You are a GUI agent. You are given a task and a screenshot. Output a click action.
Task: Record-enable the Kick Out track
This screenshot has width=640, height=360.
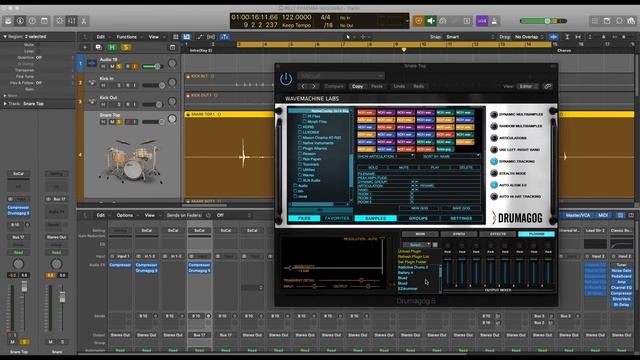[x=127, y=104]
